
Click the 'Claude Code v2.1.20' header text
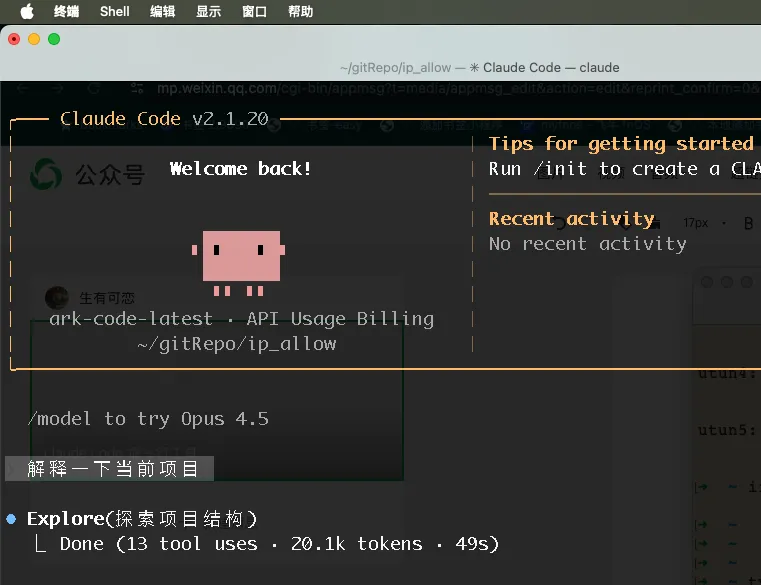pyautogui.click(x=164, y=118)
